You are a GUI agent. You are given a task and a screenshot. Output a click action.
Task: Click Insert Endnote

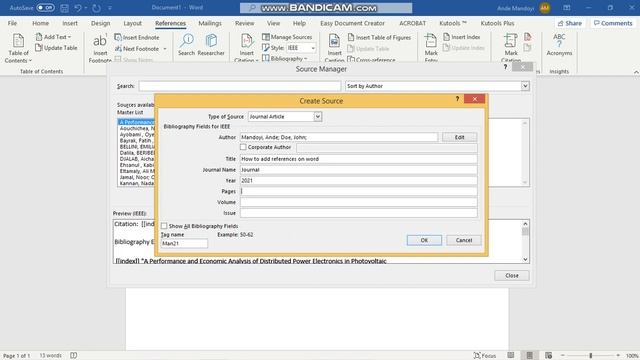(137, 37)
